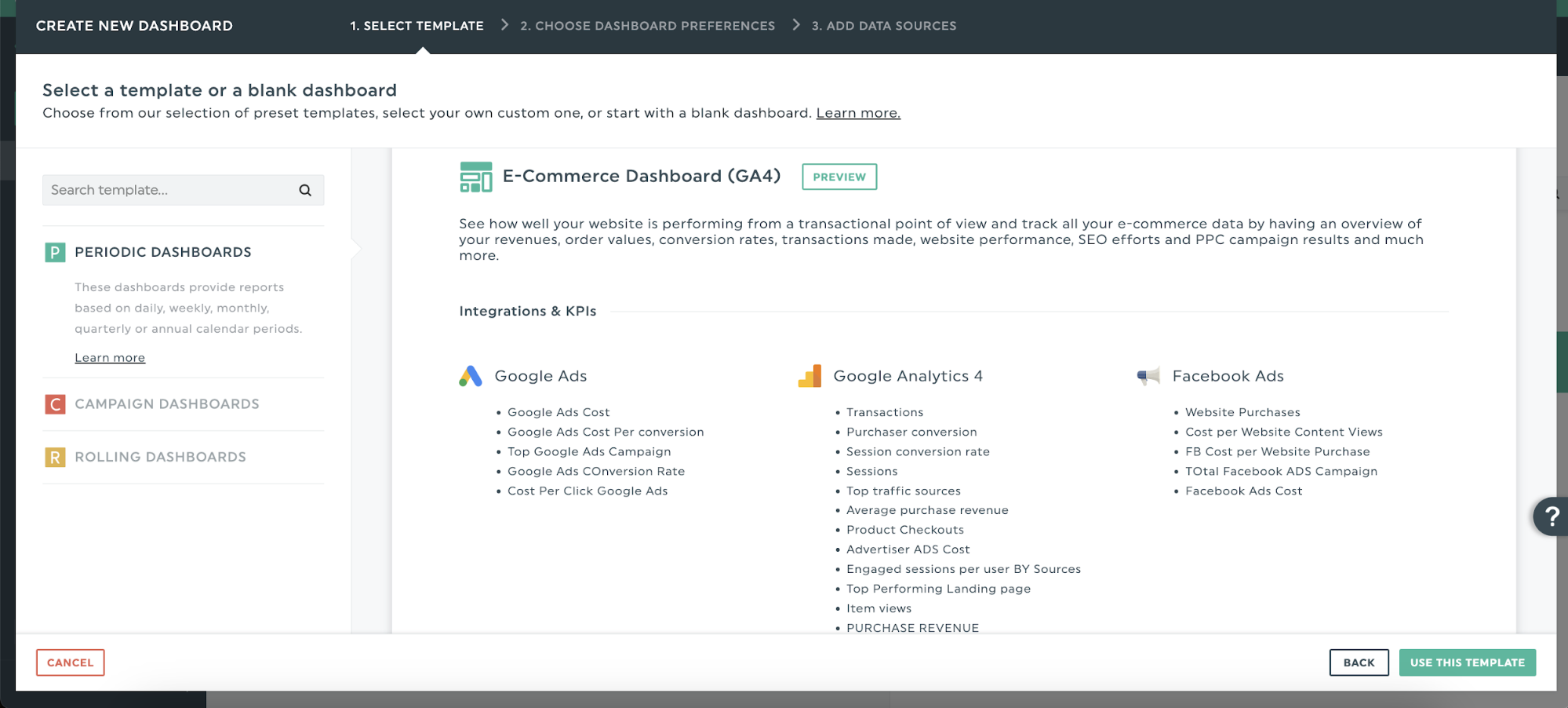This screenshot has width=1568, height=708.
Task: Click Advertiser ADS Cost KPI
Action: pos(908,549)
